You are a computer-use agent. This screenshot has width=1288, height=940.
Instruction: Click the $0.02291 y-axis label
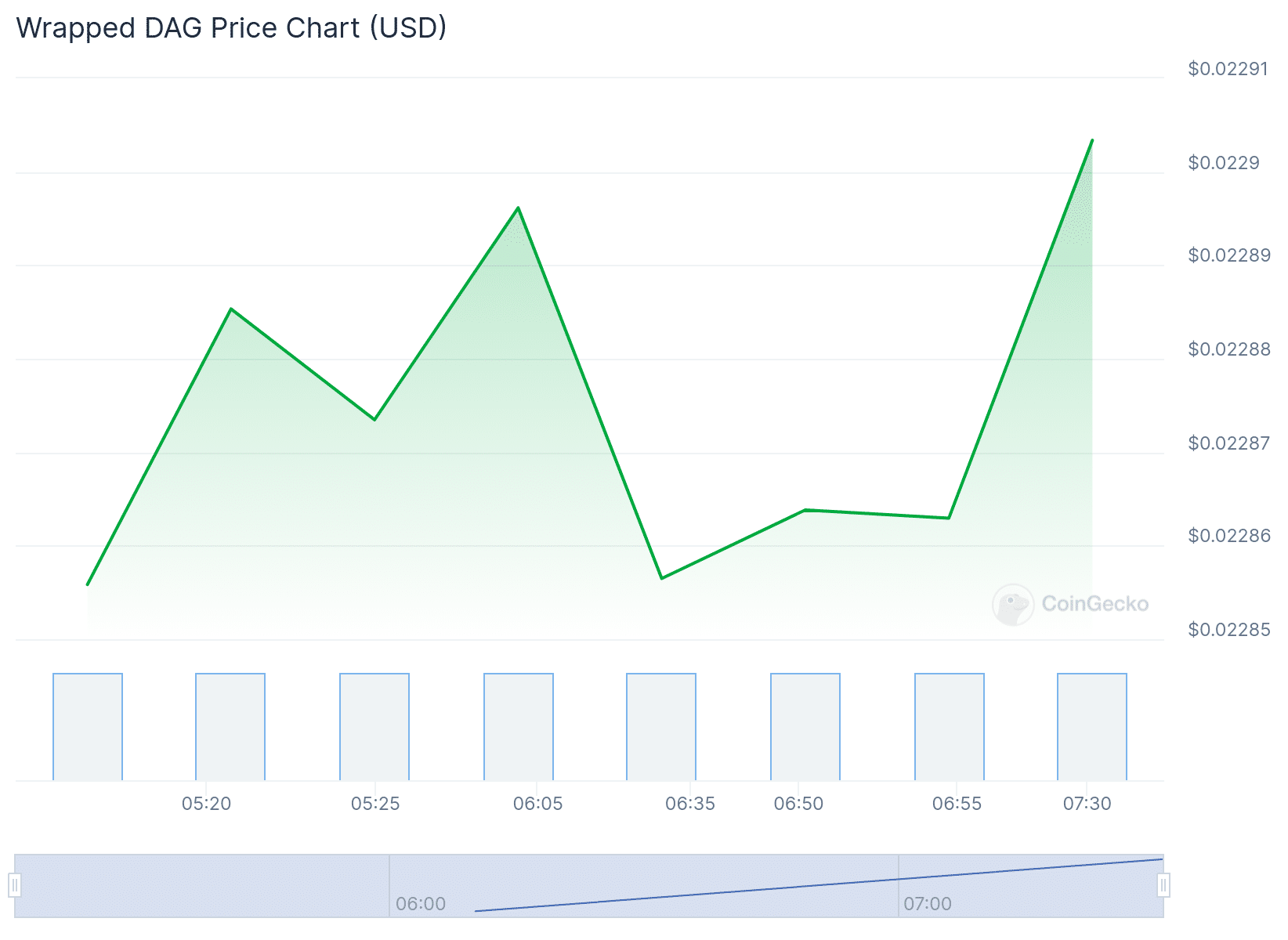point(1228,69)
